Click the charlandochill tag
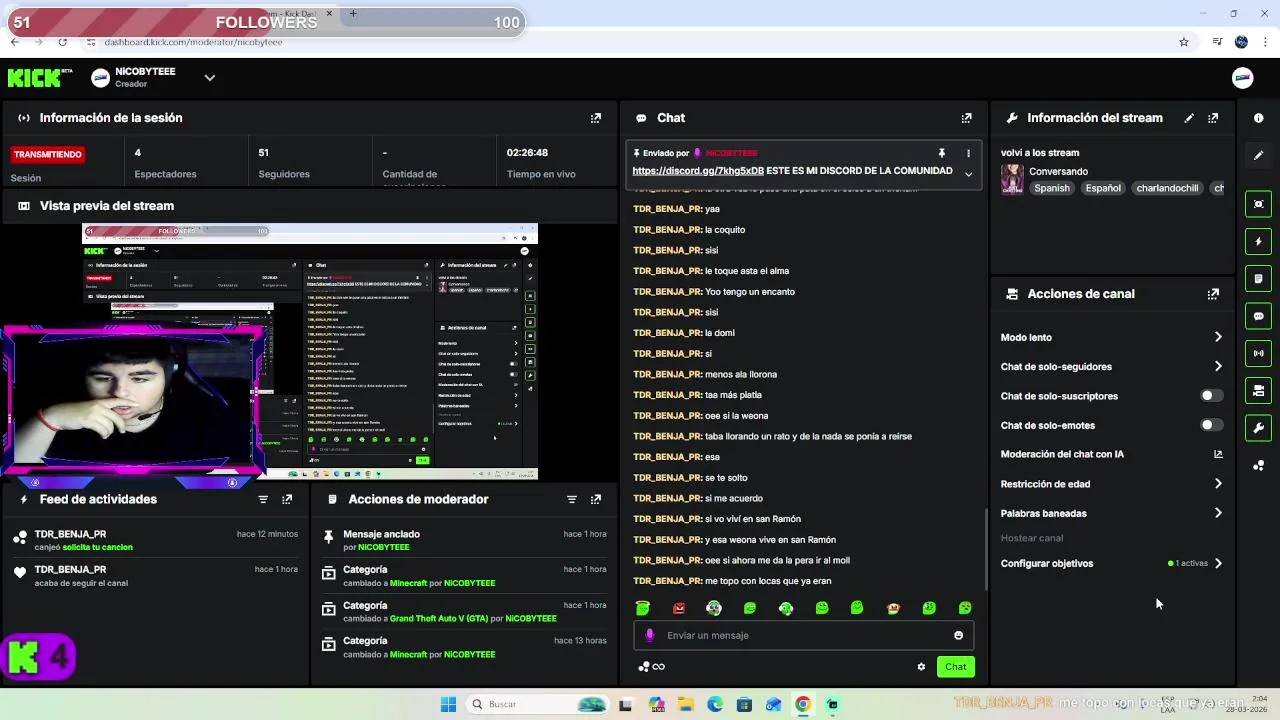The height and width of the screenshot is (720, 1280). tap(1167, 188)
